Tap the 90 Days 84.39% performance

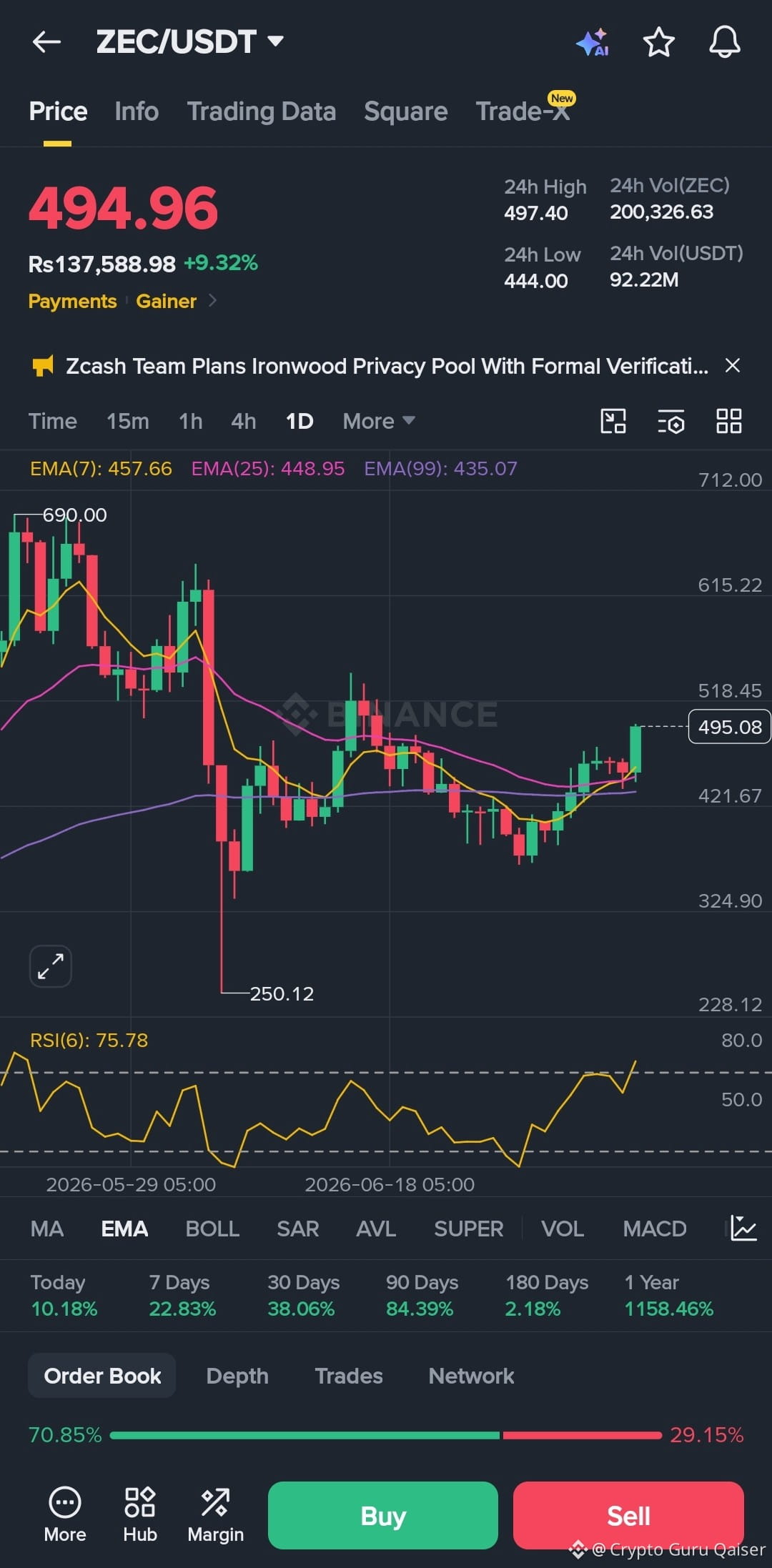pos(422,1296)
